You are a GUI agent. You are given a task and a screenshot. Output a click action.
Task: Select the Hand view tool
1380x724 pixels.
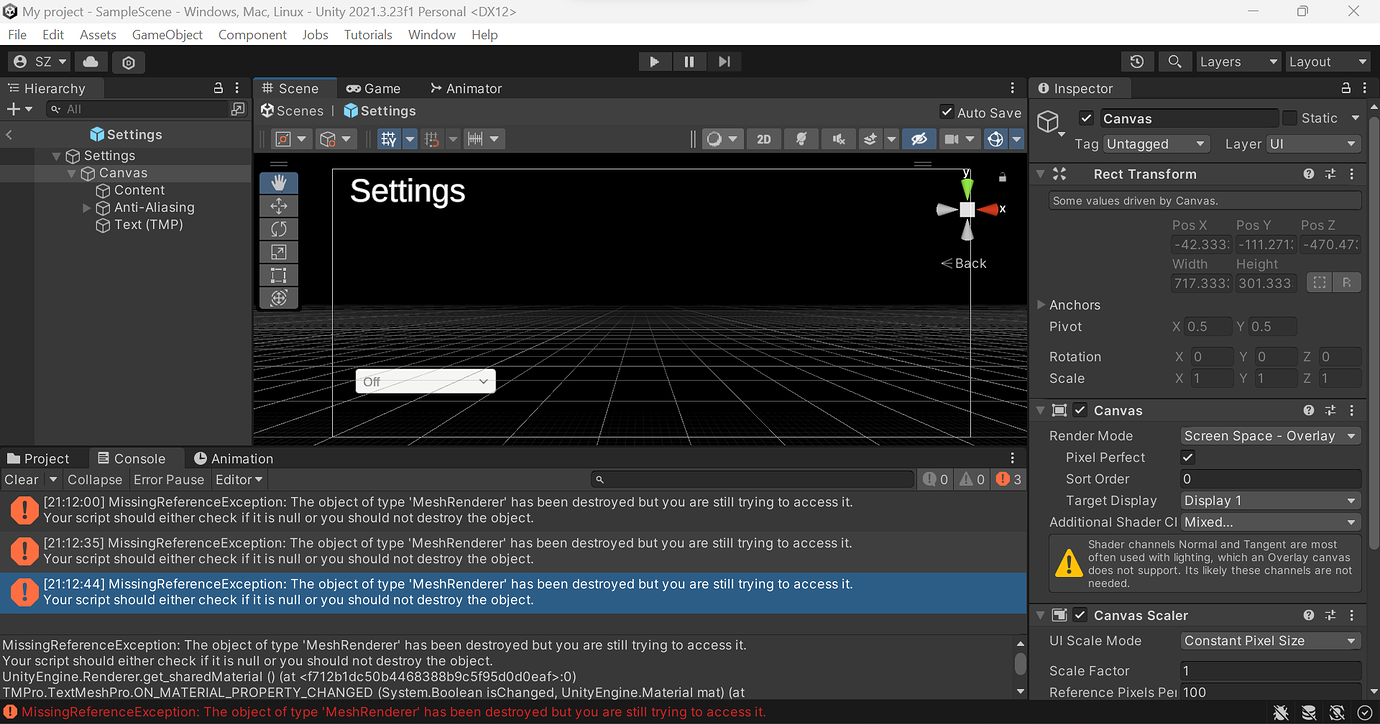coord(279,182)
